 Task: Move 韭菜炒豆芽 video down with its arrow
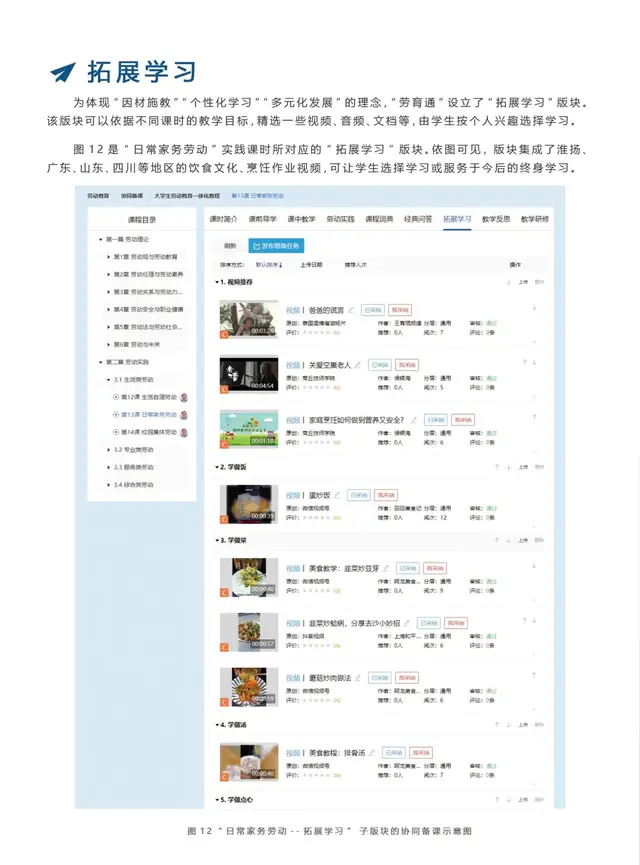pos(534,565)
